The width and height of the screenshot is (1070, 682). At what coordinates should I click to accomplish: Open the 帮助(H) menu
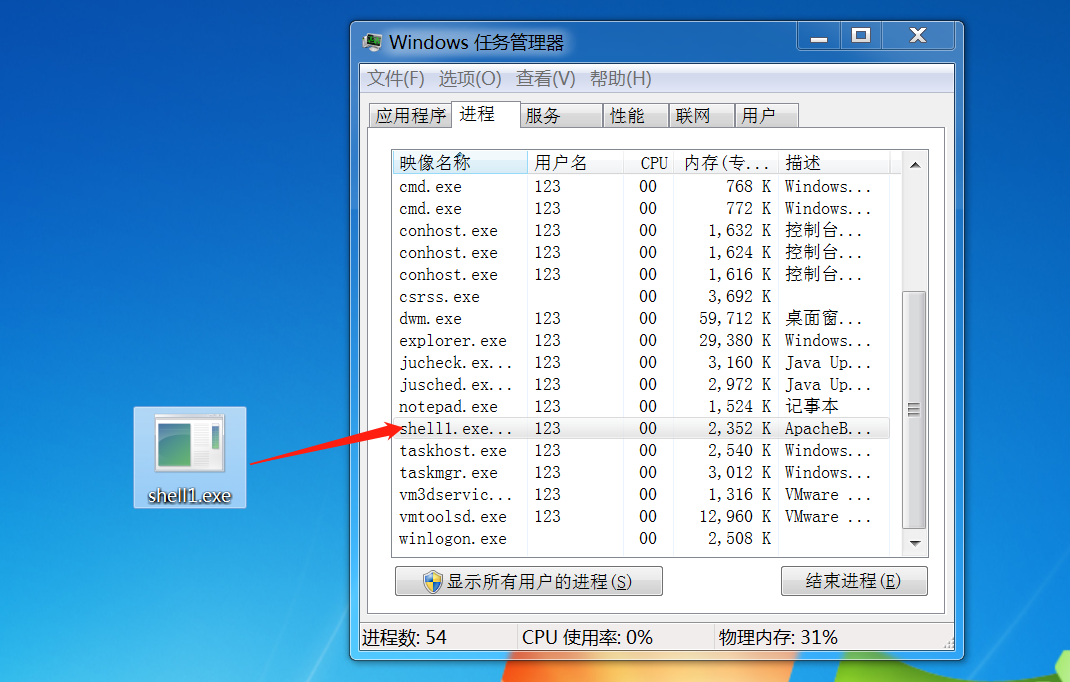[620, 79]
